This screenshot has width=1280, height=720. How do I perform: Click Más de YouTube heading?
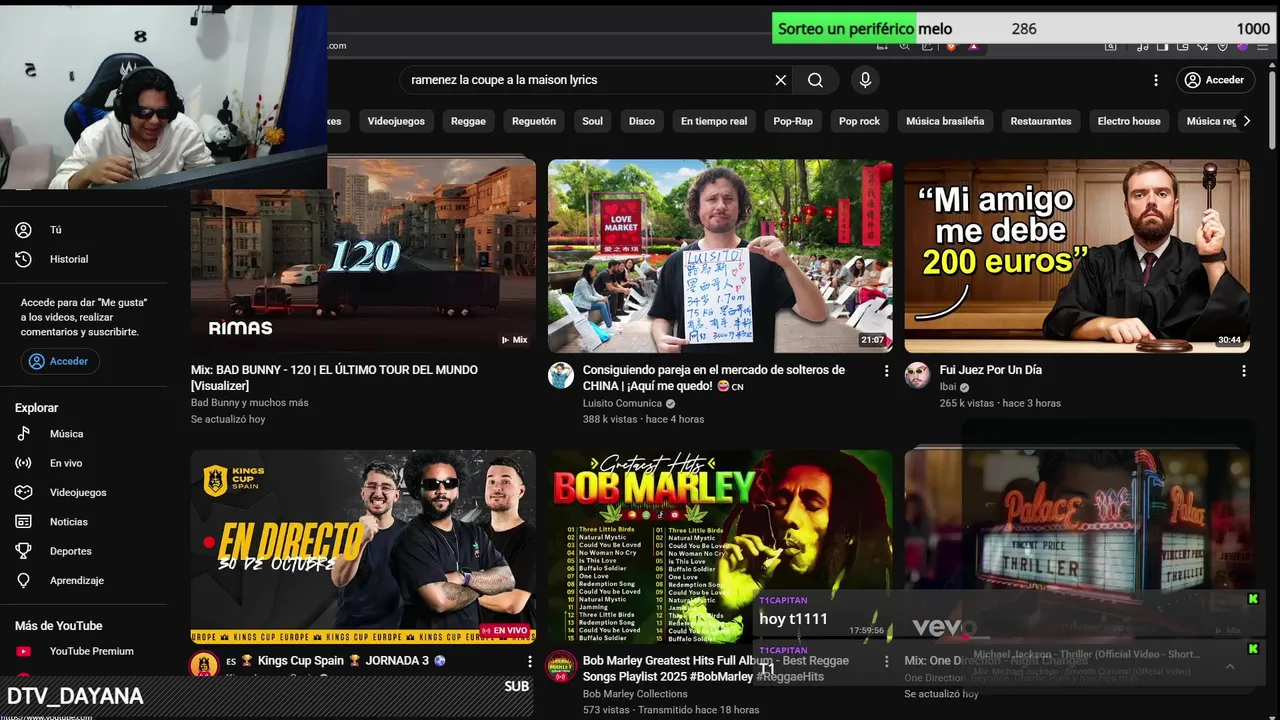pos(58,626)
